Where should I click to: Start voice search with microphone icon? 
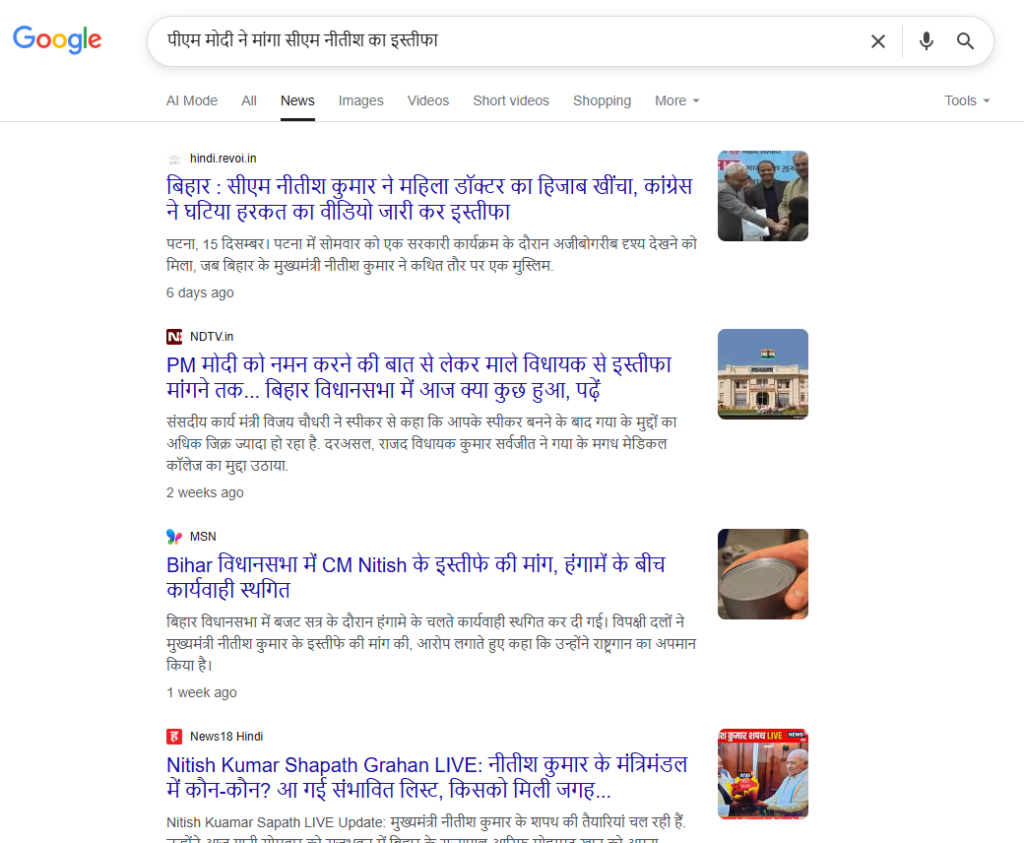point(926,41)
